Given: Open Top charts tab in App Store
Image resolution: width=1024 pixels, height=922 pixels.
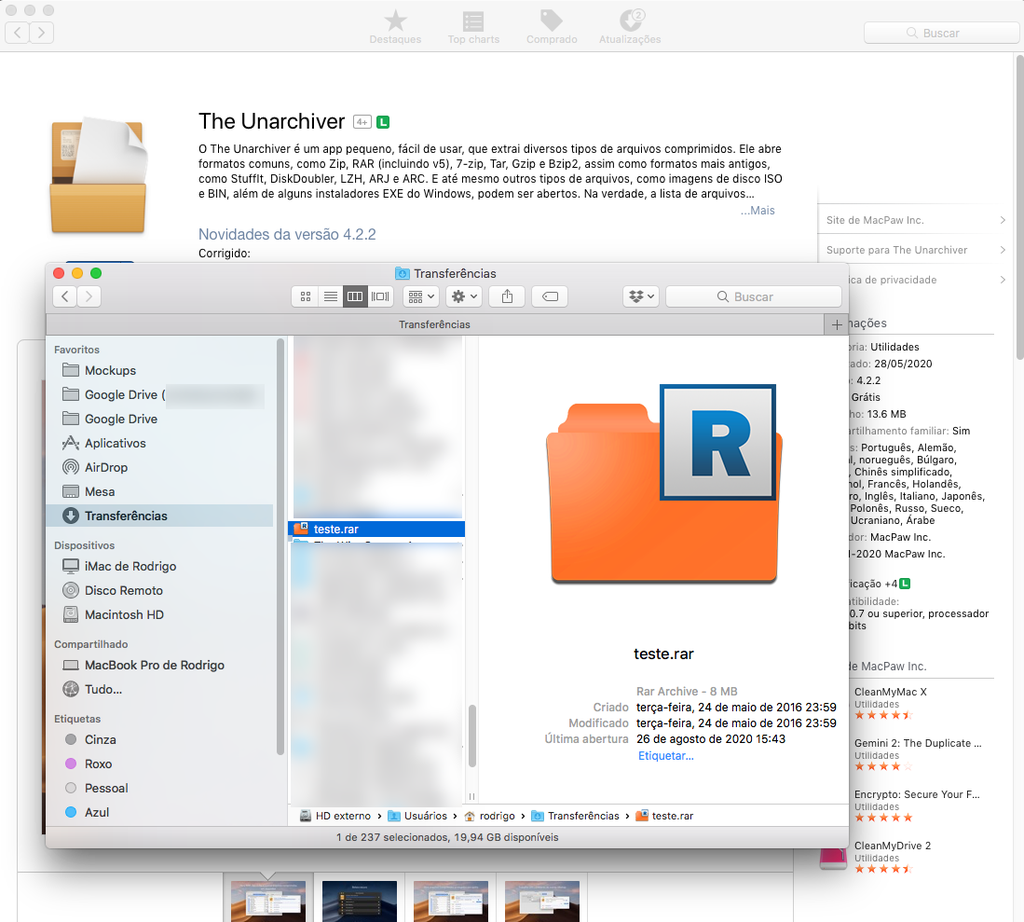Looking at the screenshot, I should coord(473,27).
